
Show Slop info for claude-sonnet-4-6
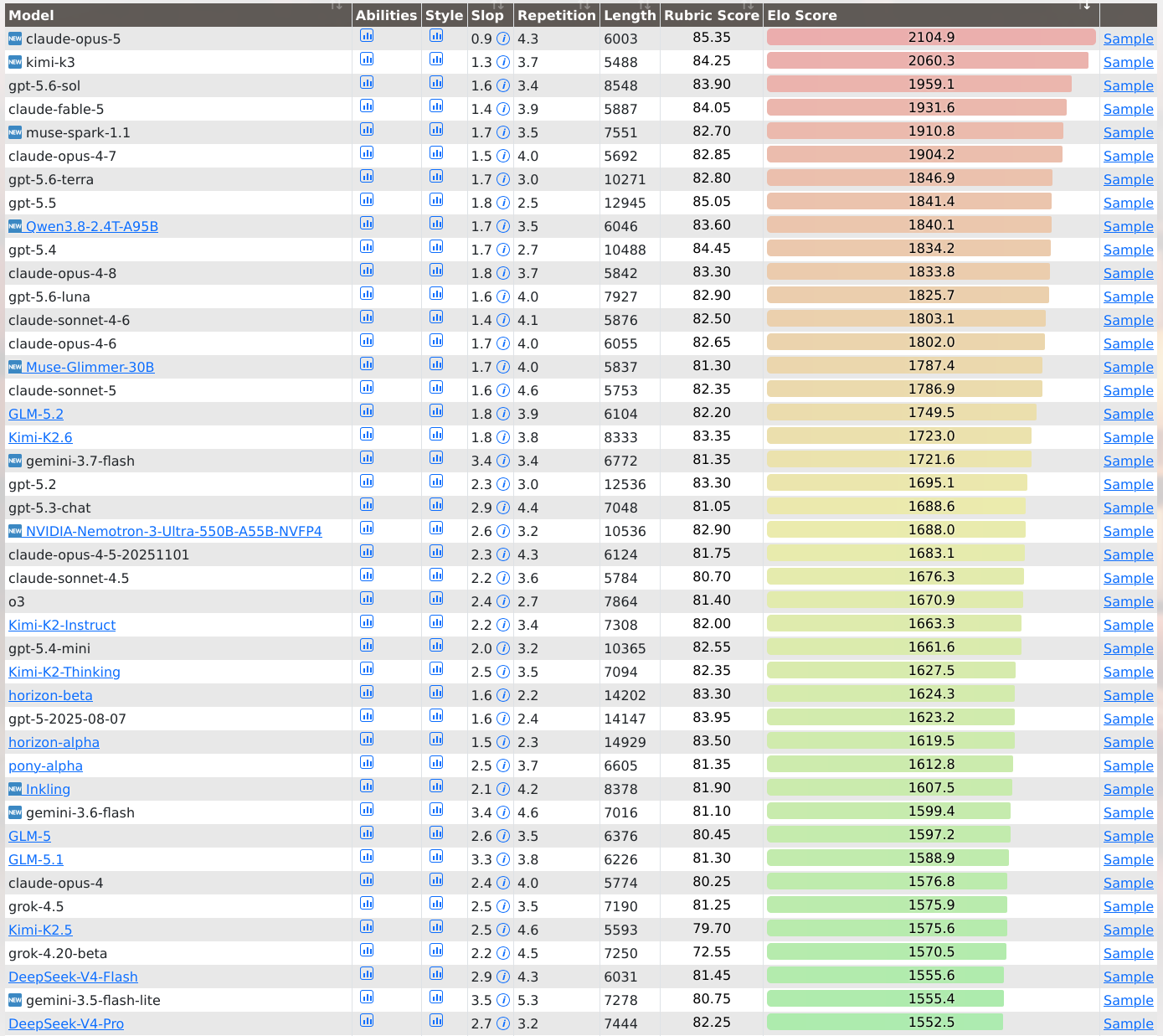coord(503,320)
